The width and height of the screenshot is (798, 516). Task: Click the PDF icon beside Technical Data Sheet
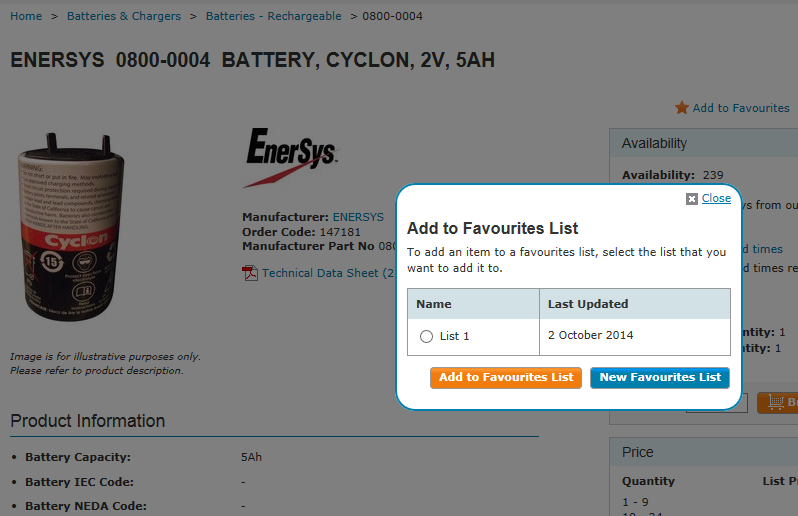pos(249,273)
